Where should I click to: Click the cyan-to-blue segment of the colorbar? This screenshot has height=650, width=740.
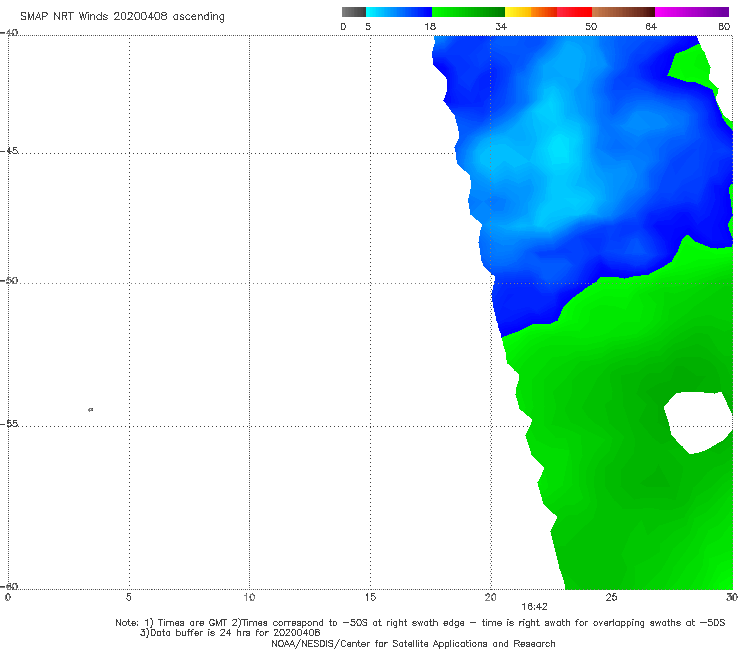tap(399, 12)
